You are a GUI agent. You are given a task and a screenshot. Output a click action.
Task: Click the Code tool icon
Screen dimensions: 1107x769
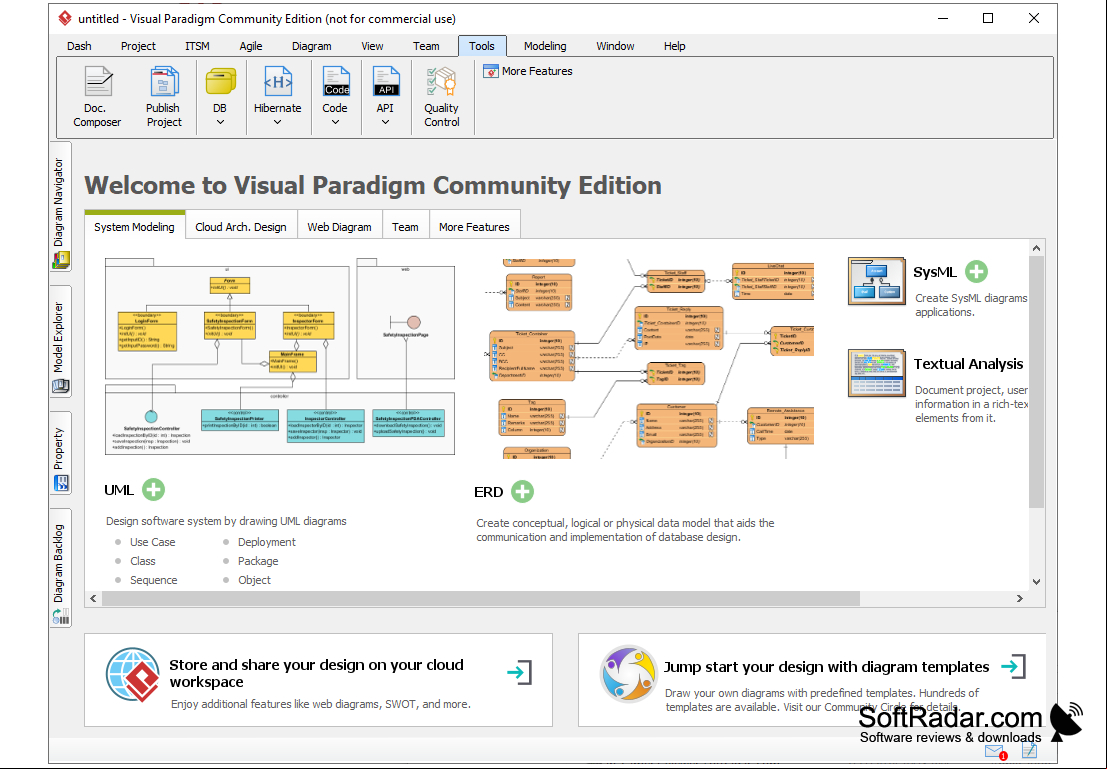335,81
